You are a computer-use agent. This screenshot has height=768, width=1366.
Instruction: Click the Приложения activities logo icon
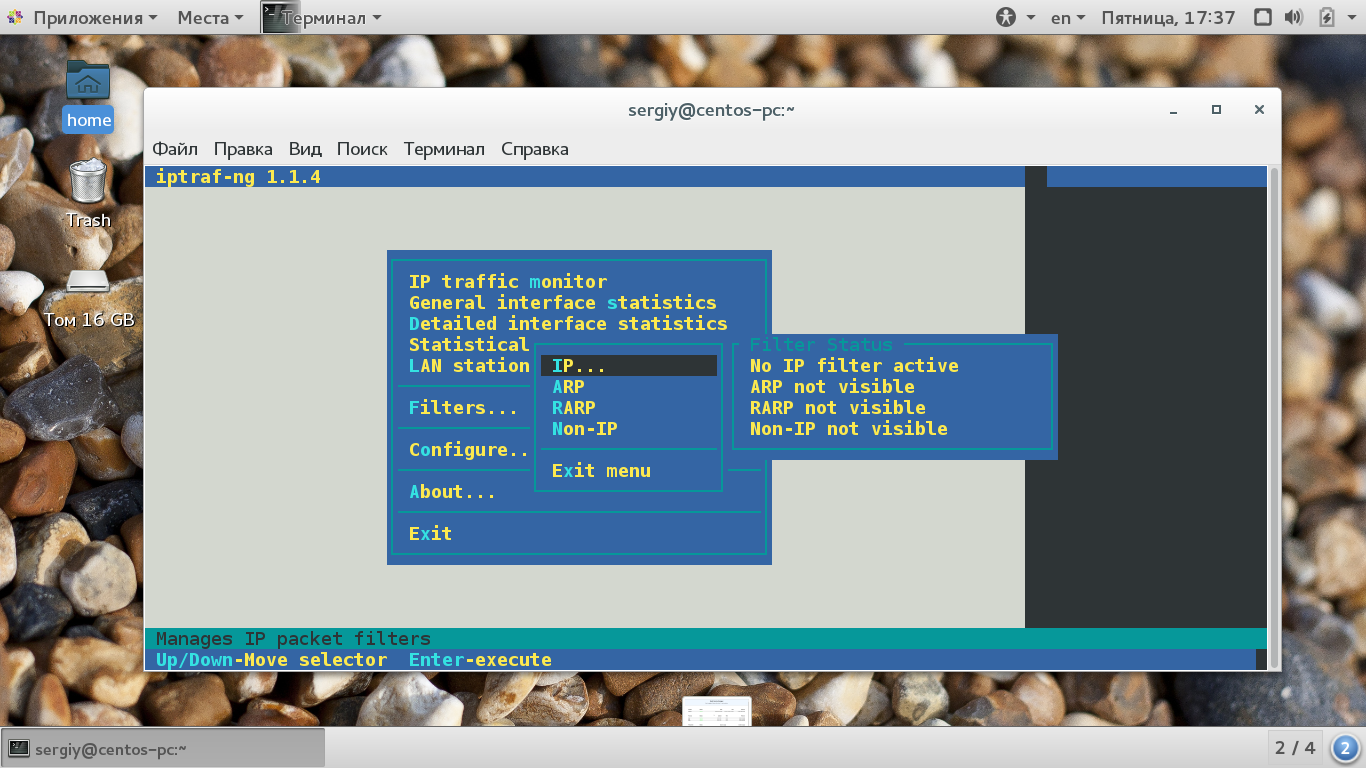(15, 18)
